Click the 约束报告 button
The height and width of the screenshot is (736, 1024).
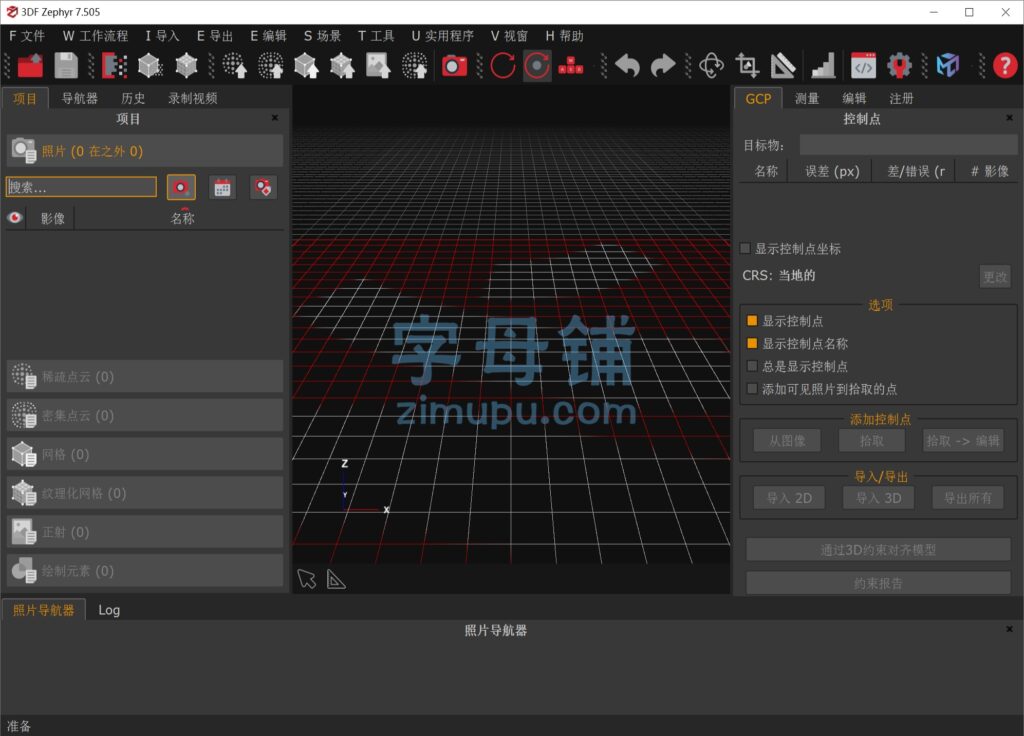point(878,583)
